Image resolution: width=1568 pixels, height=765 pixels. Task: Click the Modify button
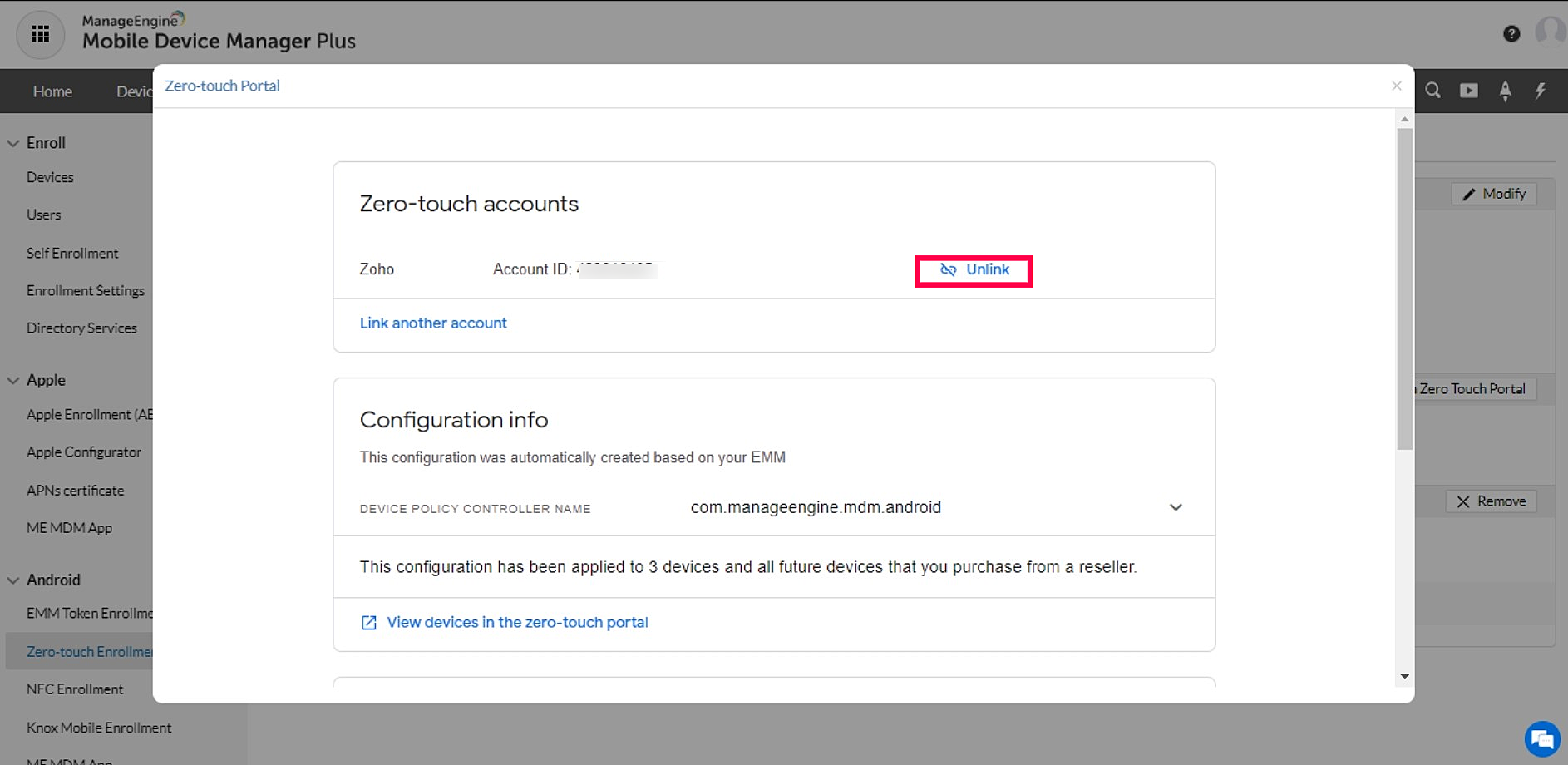click(1494, 194)
